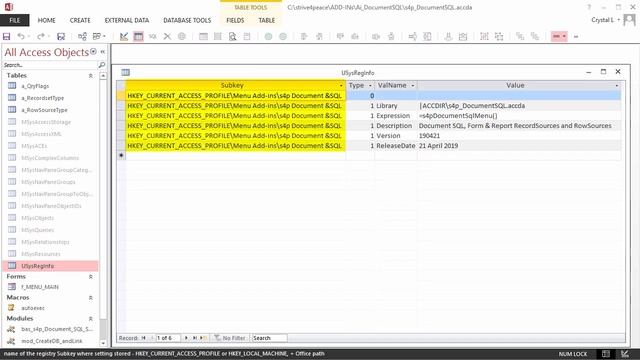
Task: Open Type column filter dropdown arrow
Action: click(370, 85)
